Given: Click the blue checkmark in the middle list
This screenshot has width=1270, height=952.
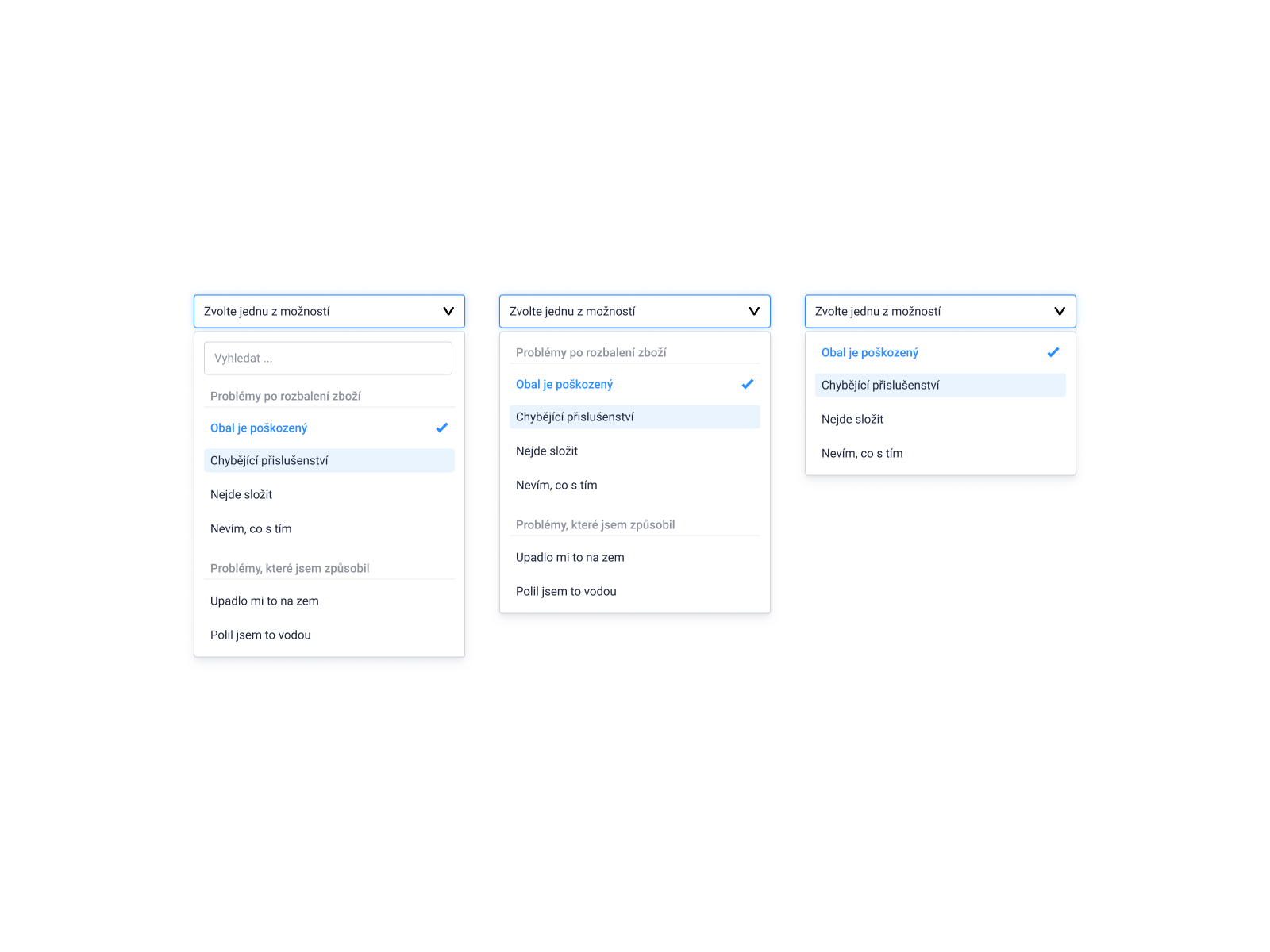Looking at the screenshot, I should point(748,384).
